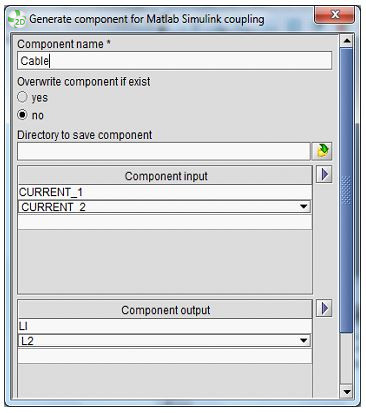Click the vertical scrollbar thumb

[347, 190]
